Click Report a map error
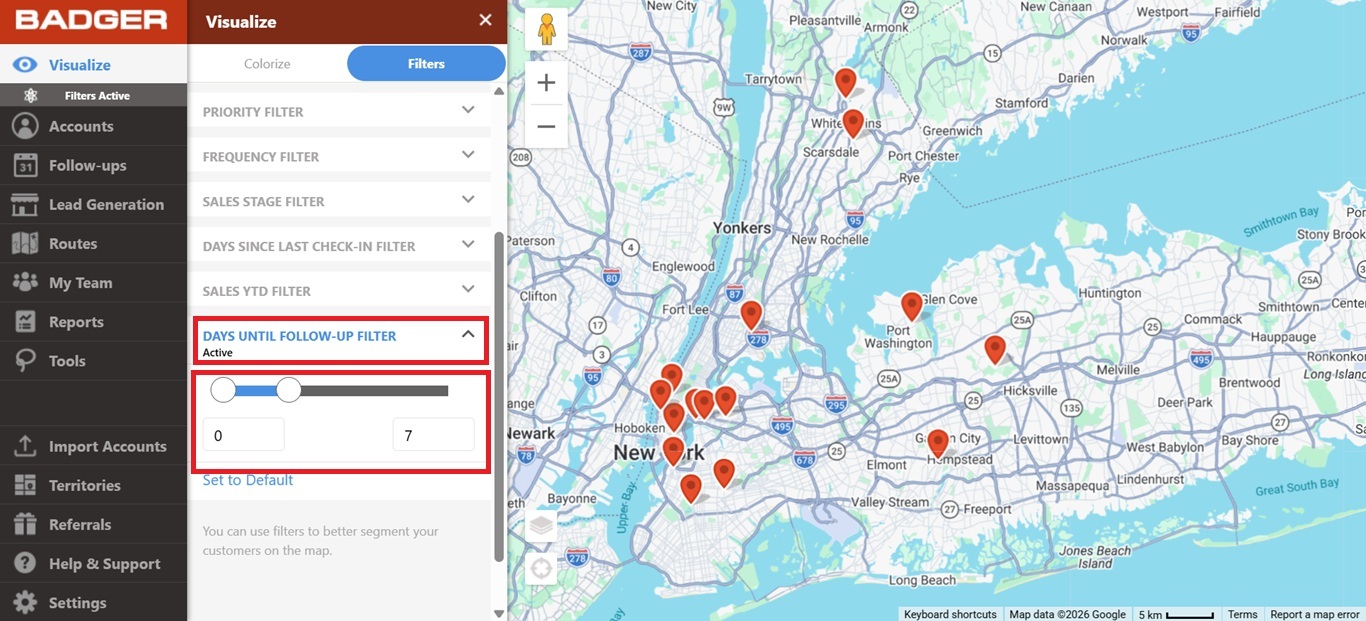The image size is (1366, 621). [x=1315, y=614]
